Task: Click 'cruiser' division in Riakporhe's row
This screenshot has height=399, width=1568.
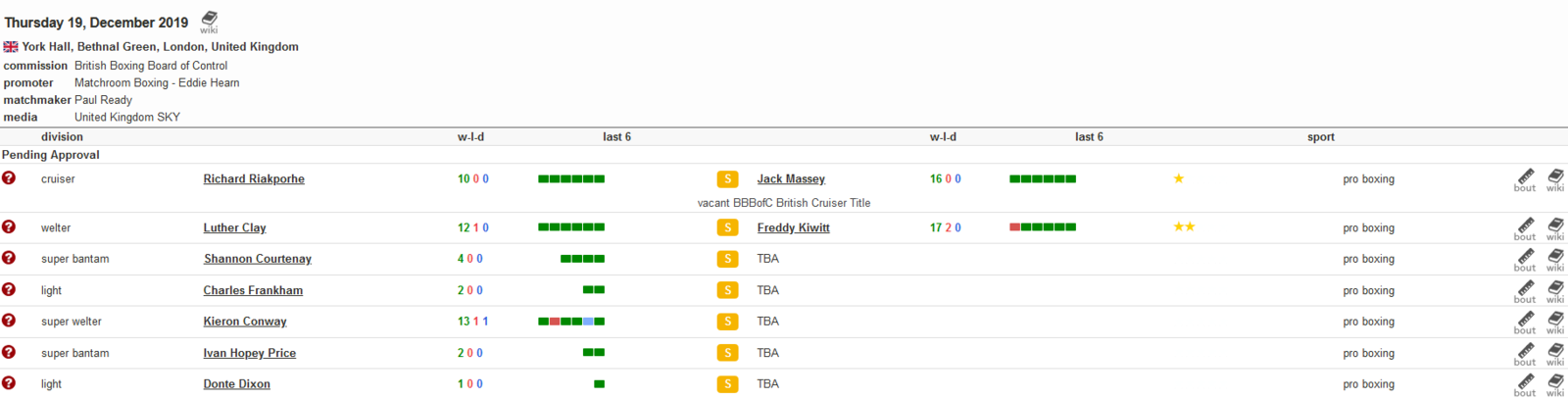Action: [x=58, y=179]
